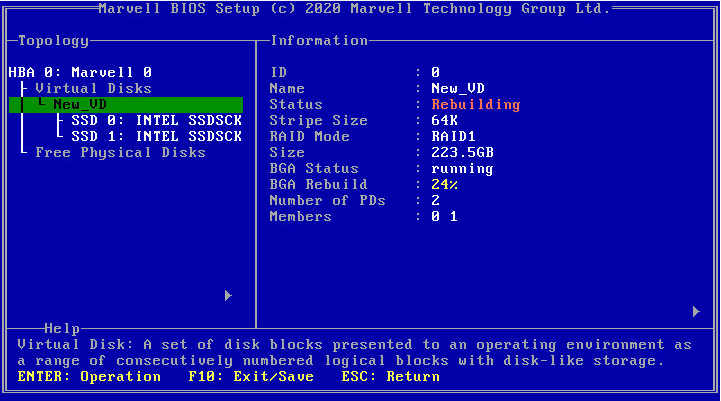Image resolution: width=721 pixels, height=401 pixels.
Task: Click the Help section title
Action: pyautogui.click(x=62, y=328)
